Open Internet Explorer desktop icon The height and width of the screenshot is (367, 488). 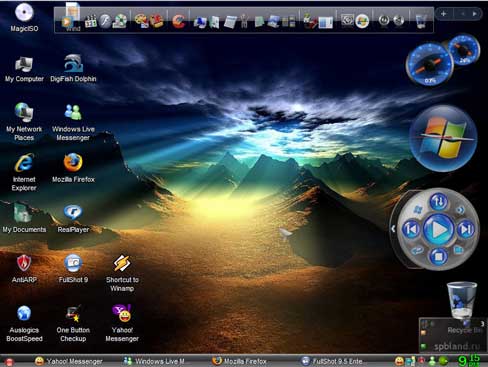[x=24, y=172]
